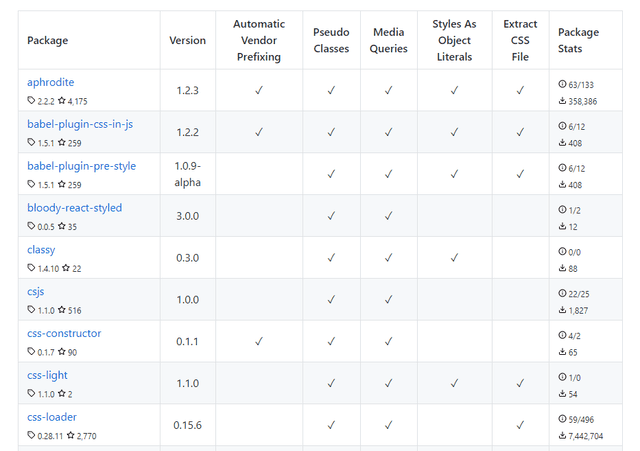Click the tag icon under babel-plugin-css-in-js
Image resolution: width=640 pixels, height=451 pixels.
[31, 142]
